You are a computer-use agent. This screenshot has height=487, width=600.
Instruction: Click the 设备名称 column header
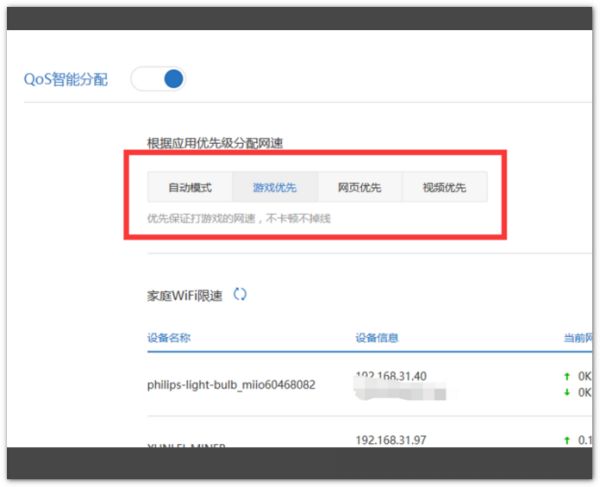[169, 338]
